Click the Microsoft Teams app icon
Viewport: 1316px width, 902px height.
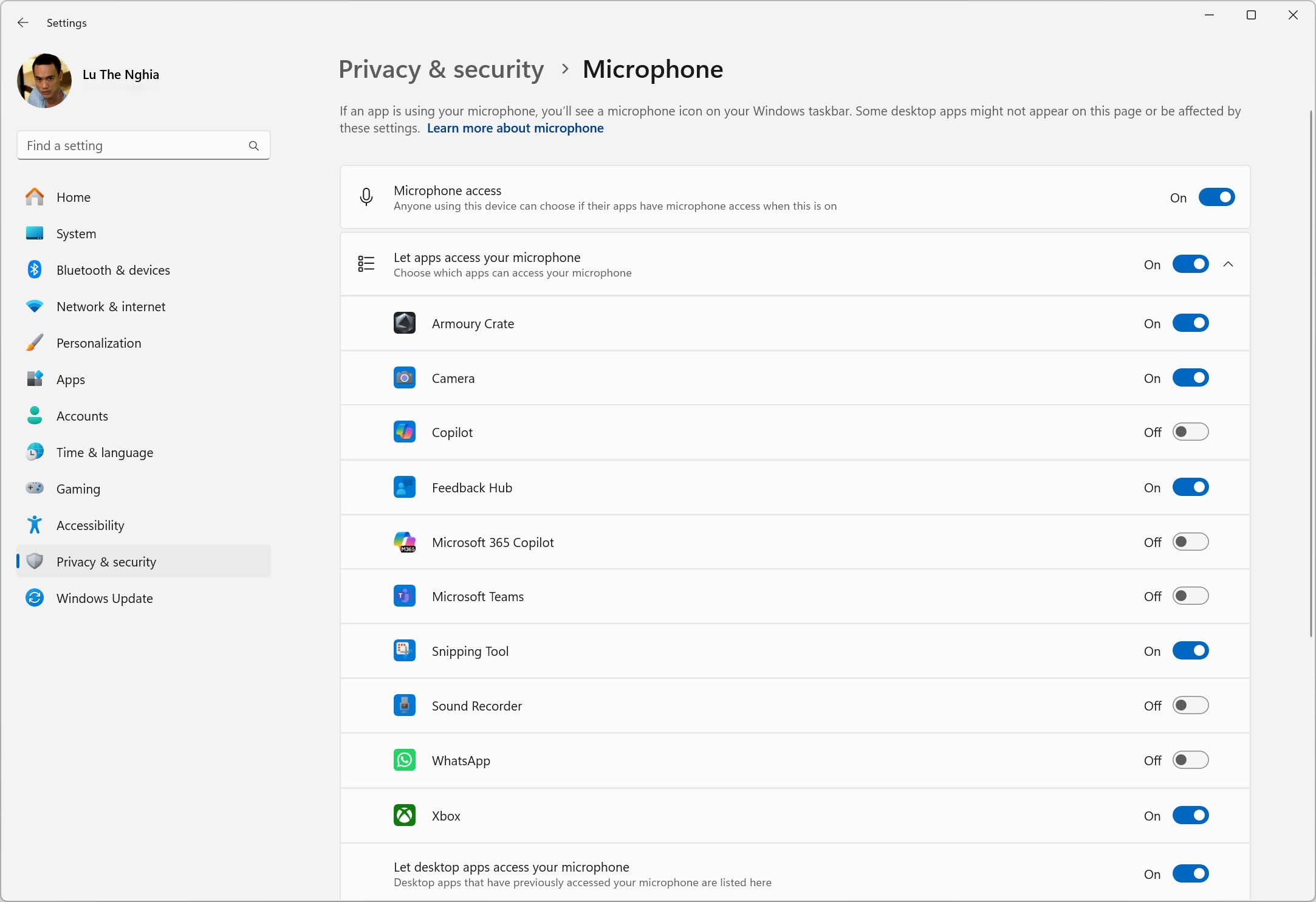pos(404,596)
